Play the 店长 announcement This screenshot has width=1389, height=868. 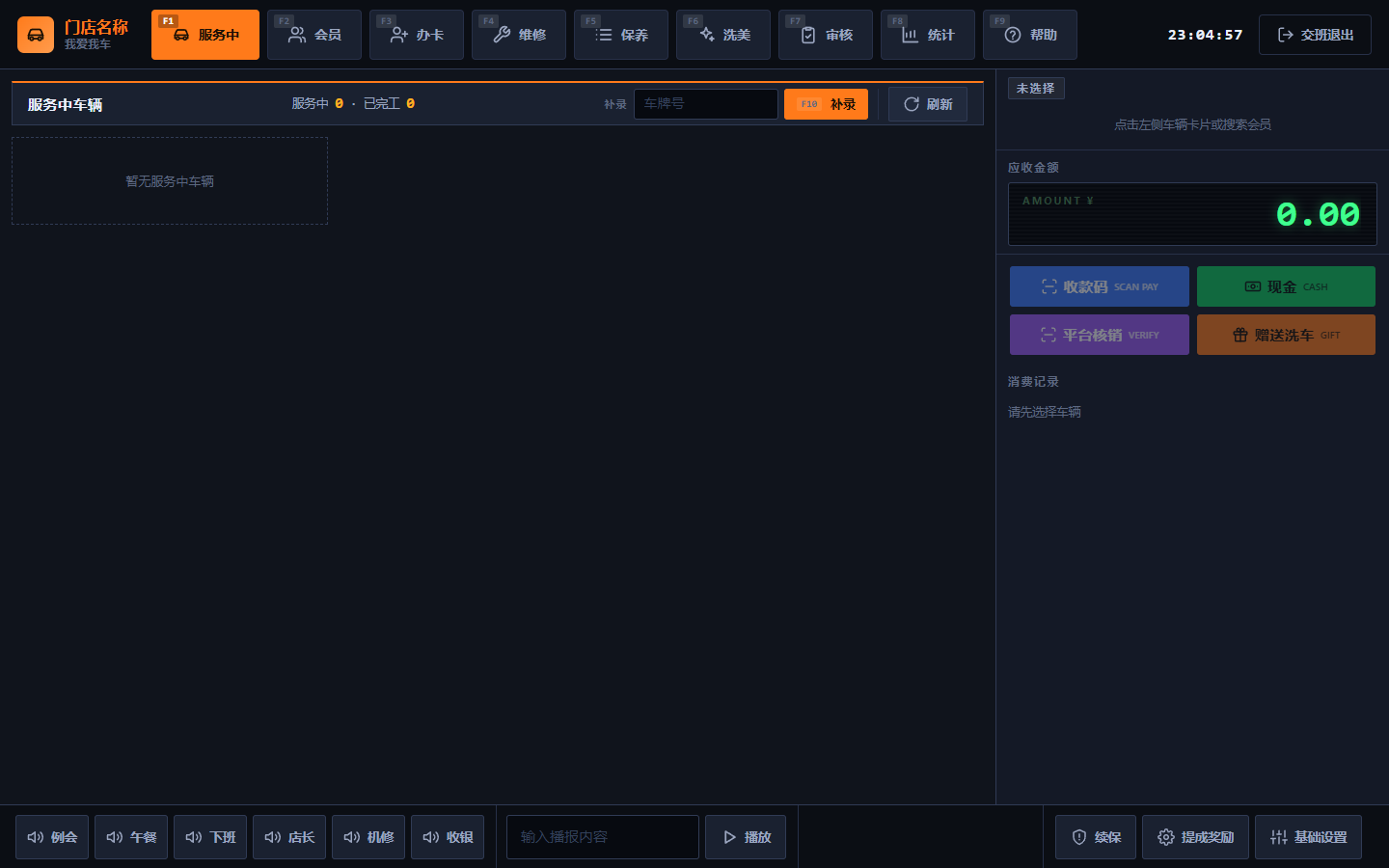pyautogui.click(x=289, y=837)
